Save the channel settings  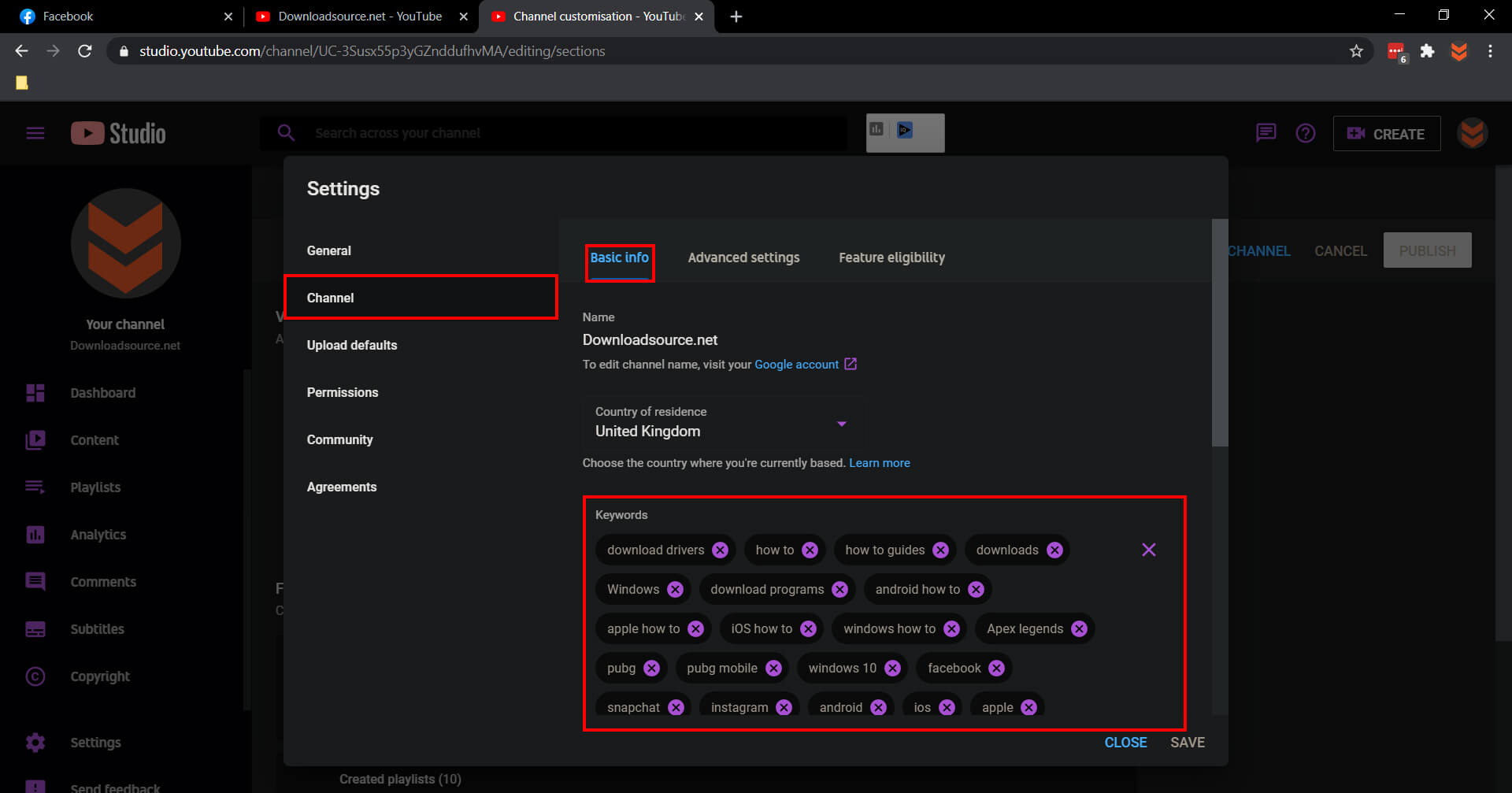(1188, 743)
